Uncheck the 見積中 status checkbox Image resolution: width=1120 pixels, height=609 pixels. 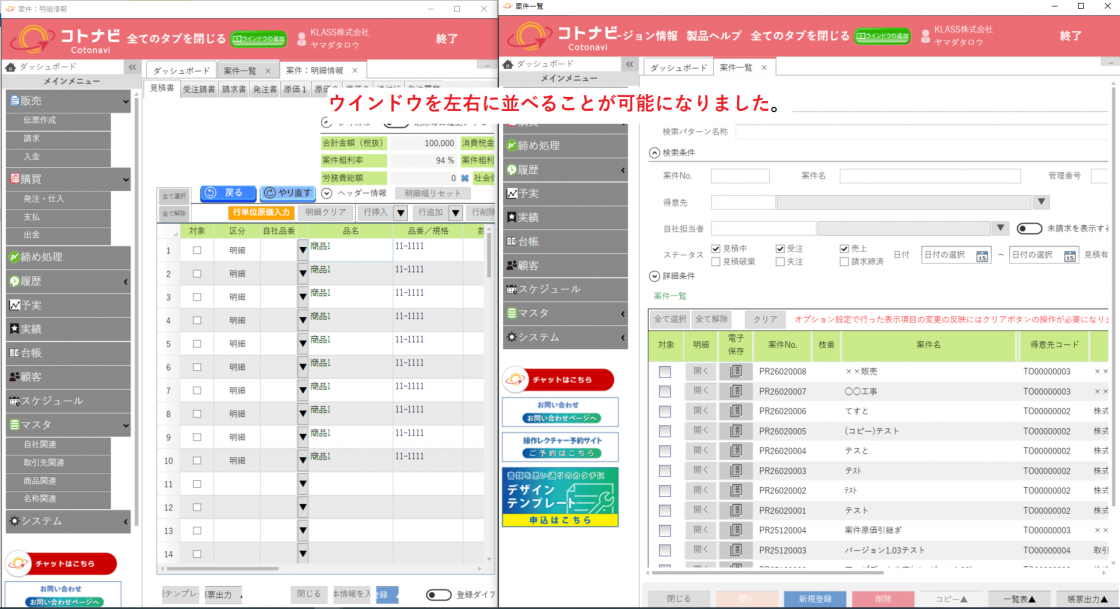(716, 248)
